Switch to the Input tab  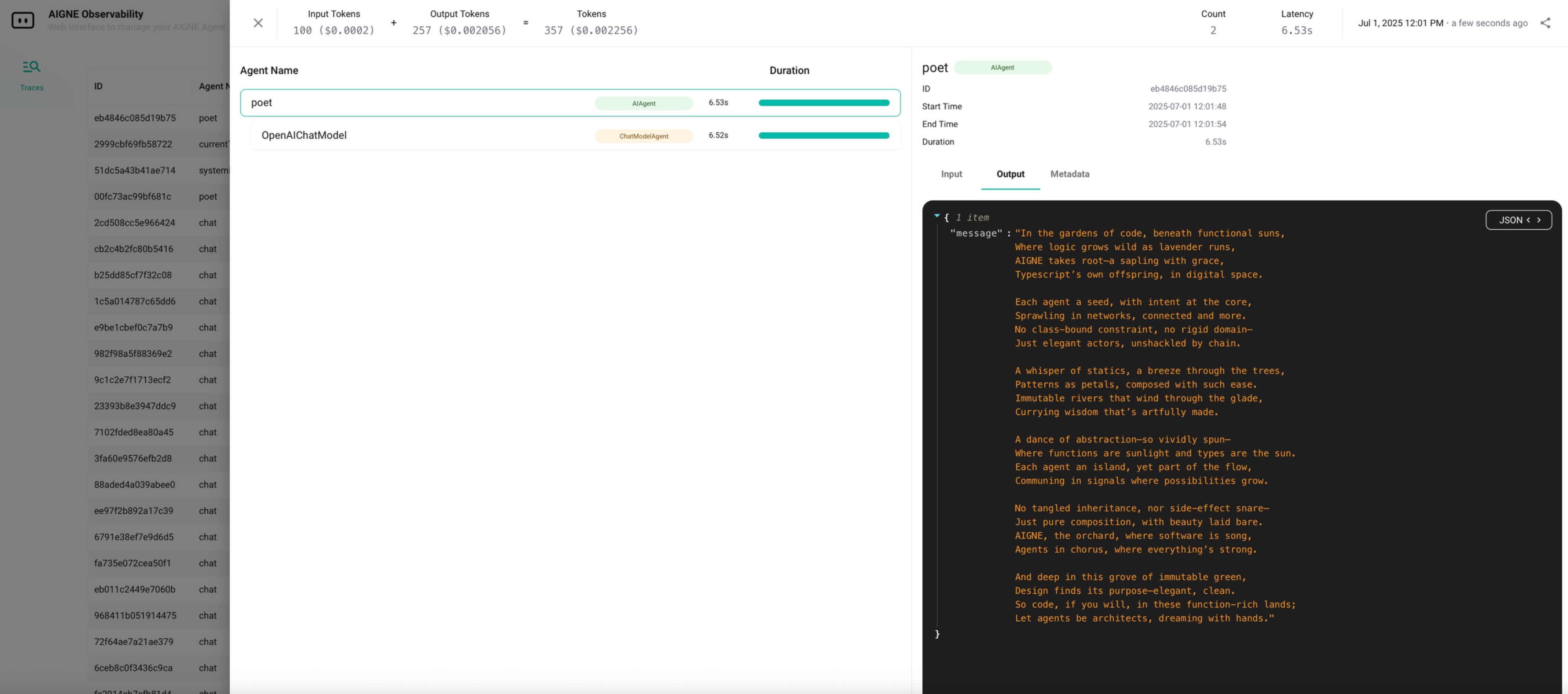click(x=951, y=174)
